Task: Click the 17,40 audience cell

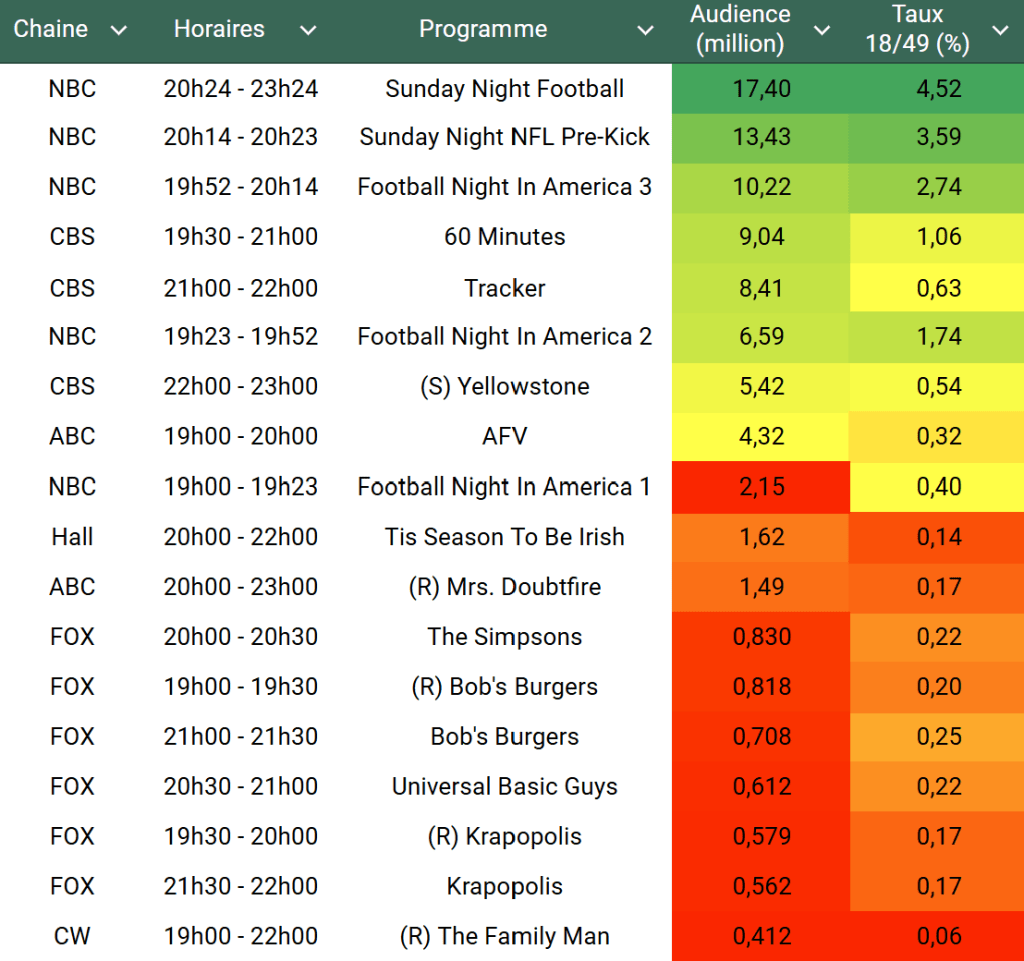Action: click(761, 89)
